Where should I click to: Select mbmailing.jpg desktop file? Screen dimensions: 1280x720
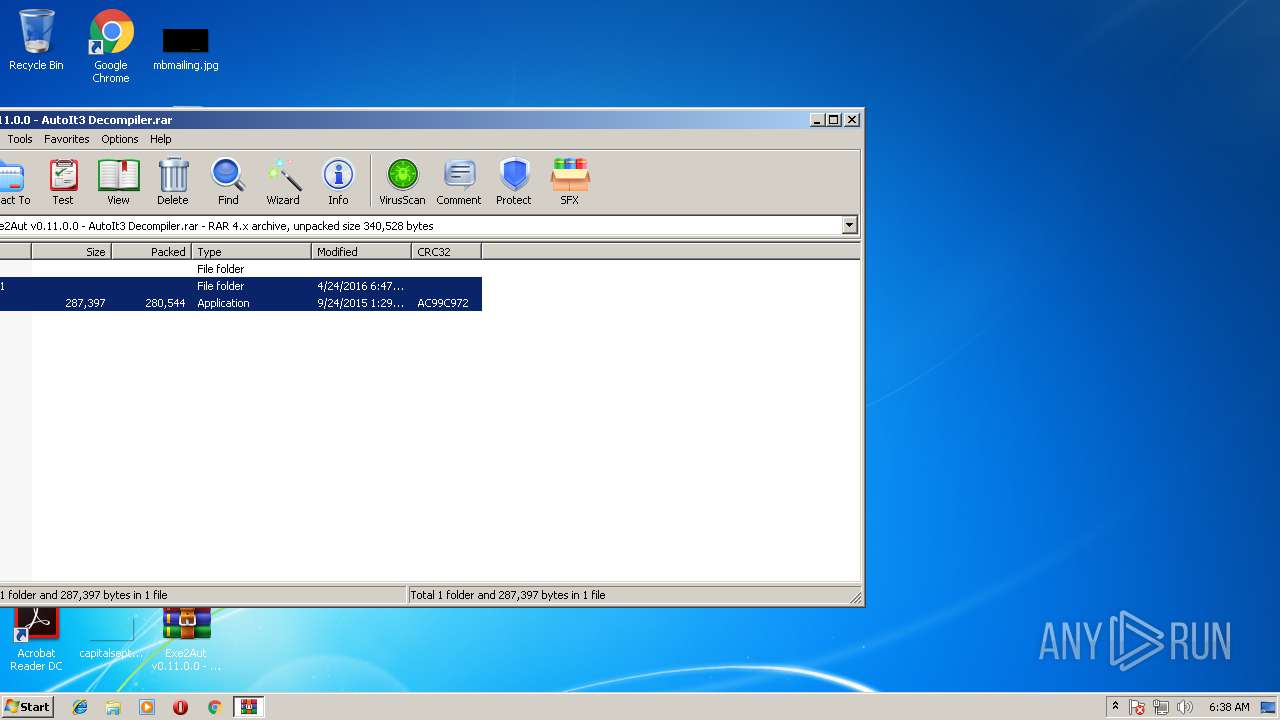pyautogui.click(x=186, y=48)
